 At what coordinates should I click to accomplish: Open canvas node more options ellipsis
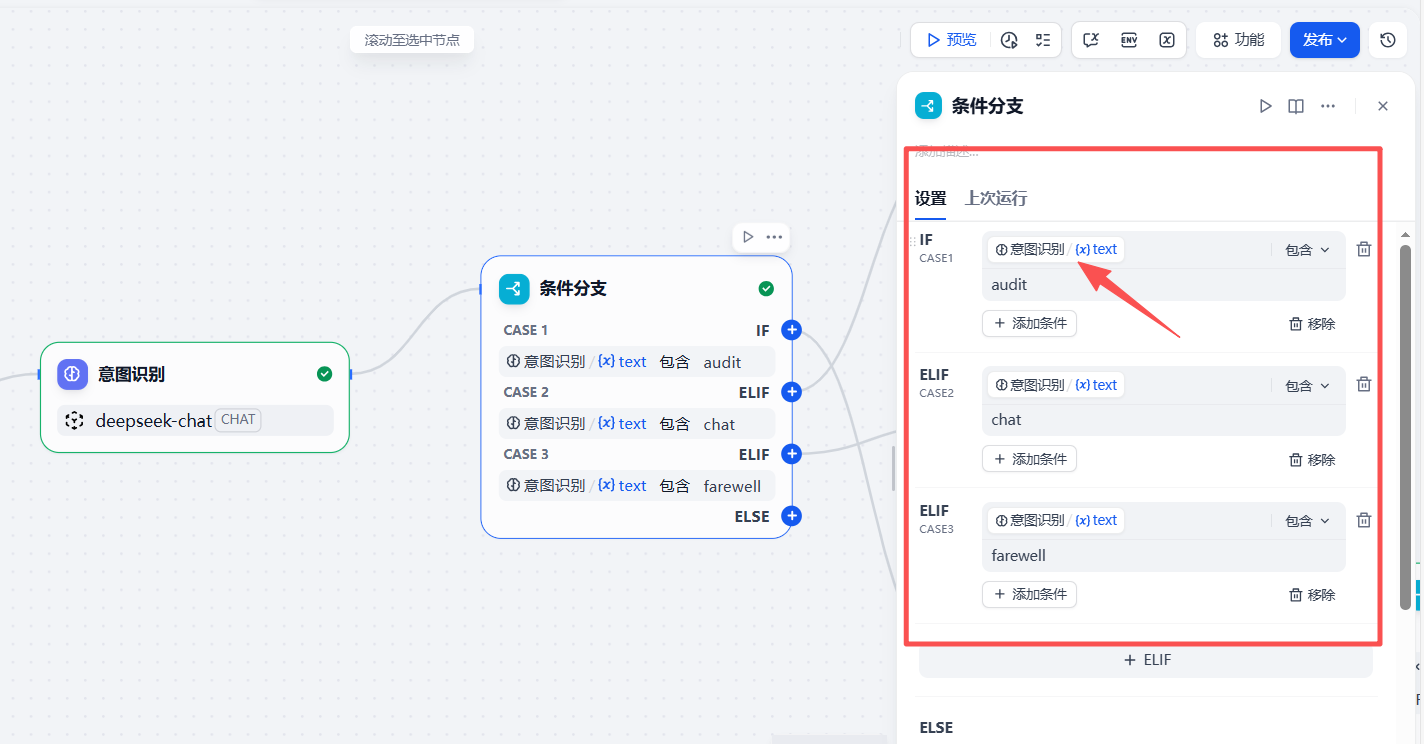tap(774, 237)
